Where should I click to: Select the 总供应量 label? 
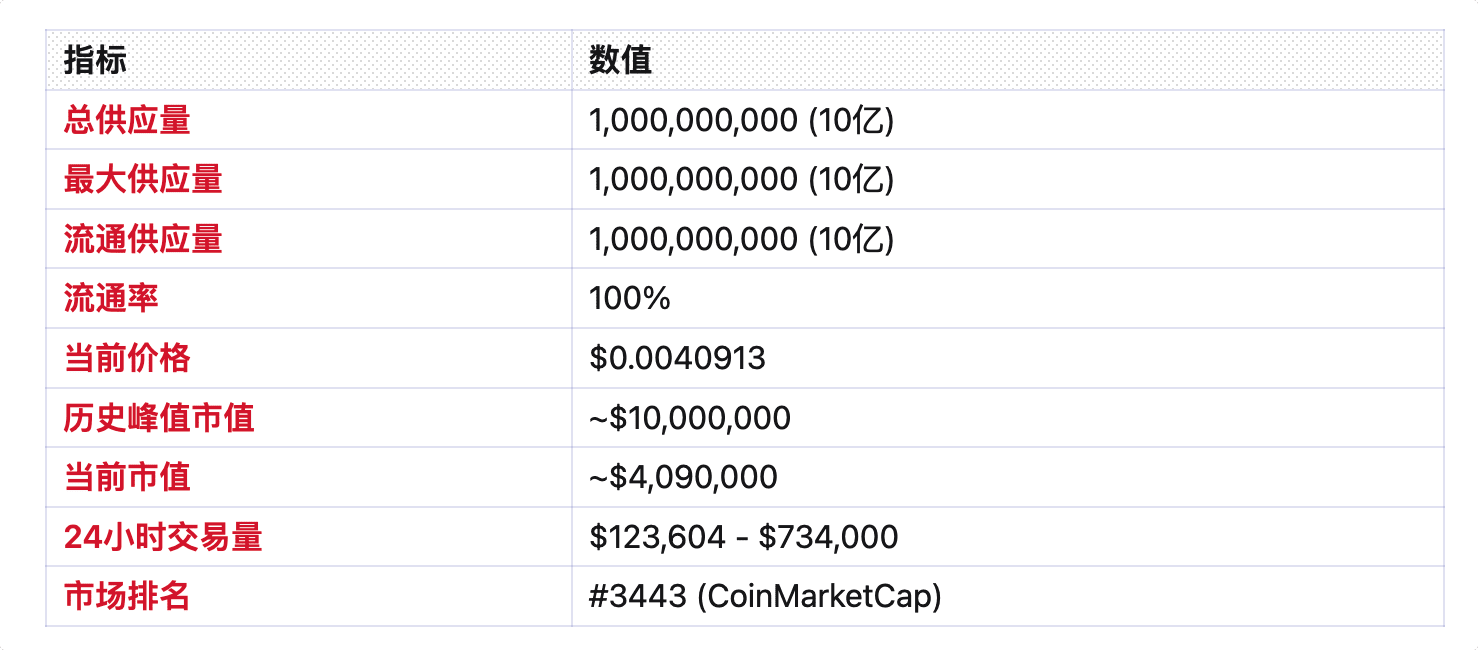point(127,121)
